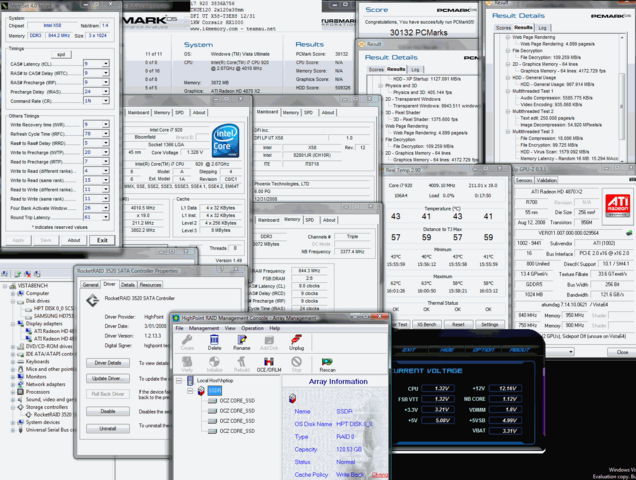Click the OCE/ORLM toolbar icon
This screenshot has height=480, width=636.
[269, 362]
